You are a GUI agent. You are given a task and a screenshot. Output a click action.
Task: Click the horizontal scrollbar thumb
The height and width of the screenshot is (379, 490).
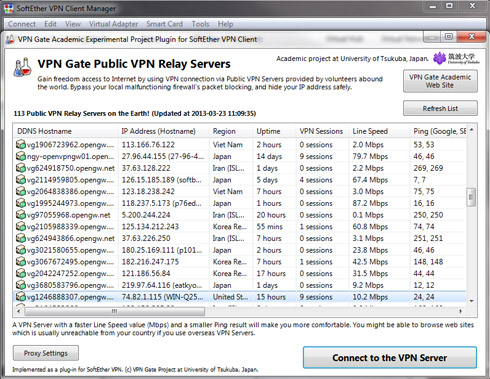(114, 311)
